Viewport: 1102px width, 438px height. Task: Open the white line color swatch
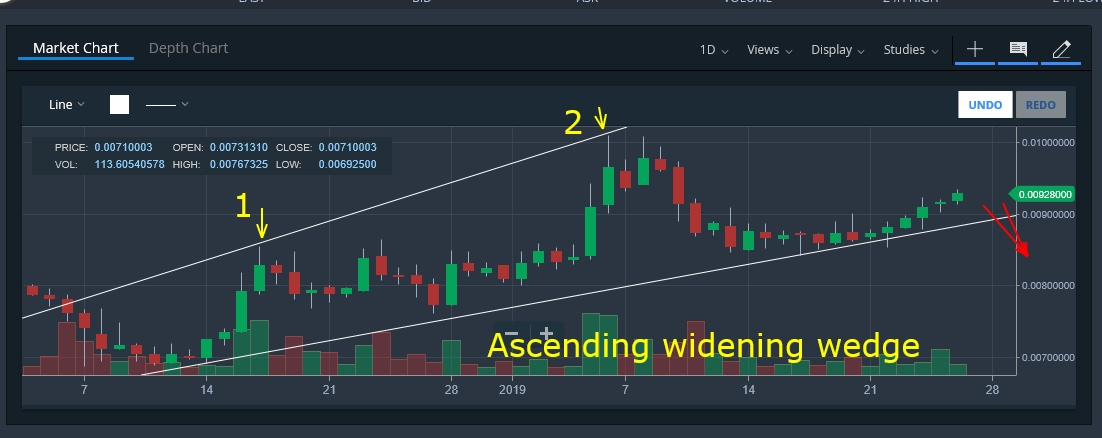click(119, 105)
